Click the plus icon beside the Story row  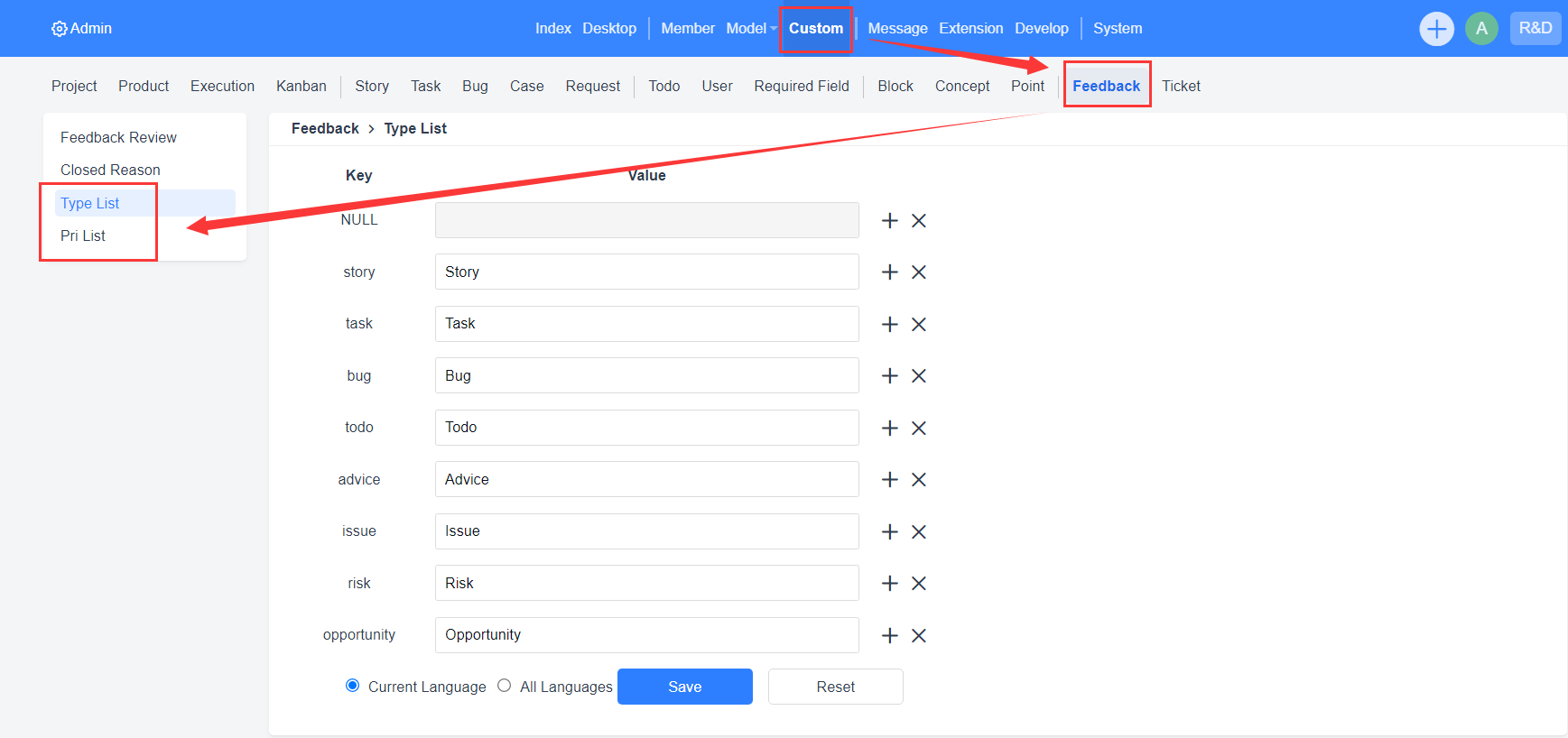tap(889, 272)
